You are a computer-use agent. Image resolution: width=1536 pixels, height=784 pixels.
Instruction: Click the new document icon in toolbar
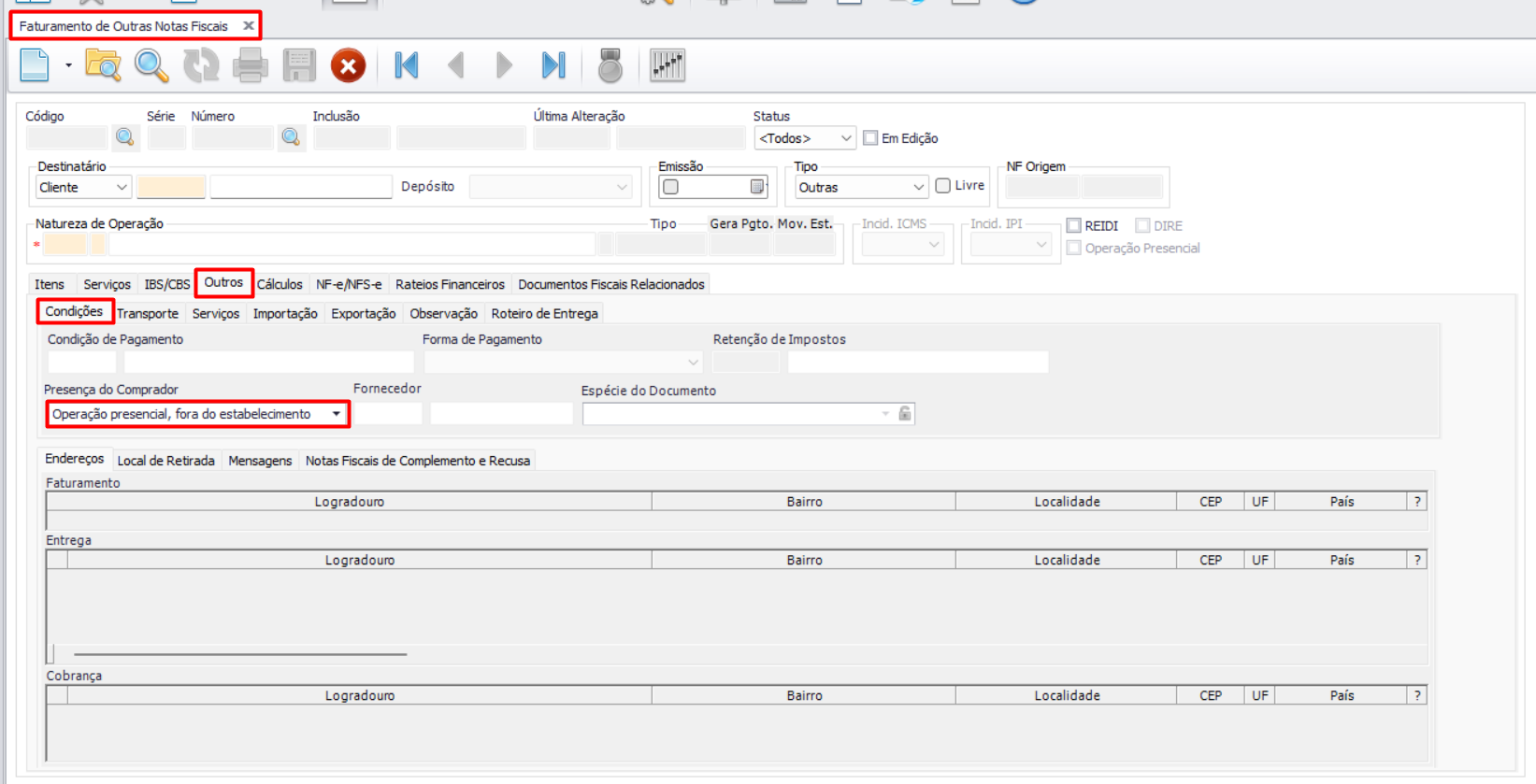35,65
